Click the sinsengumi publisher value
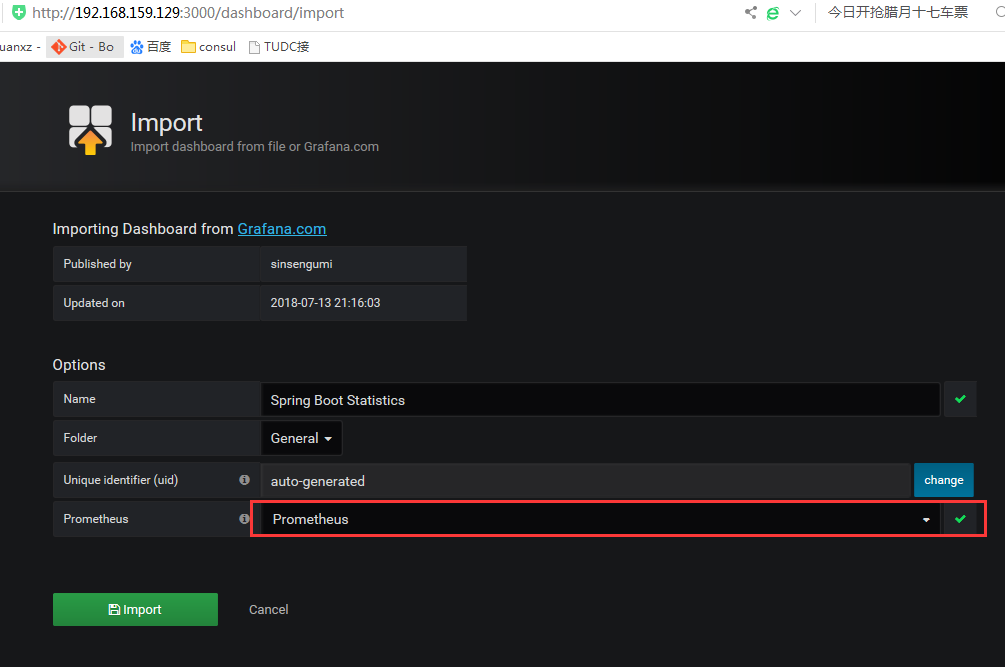Screen dimensions: 1005x667 click(301, 264)
